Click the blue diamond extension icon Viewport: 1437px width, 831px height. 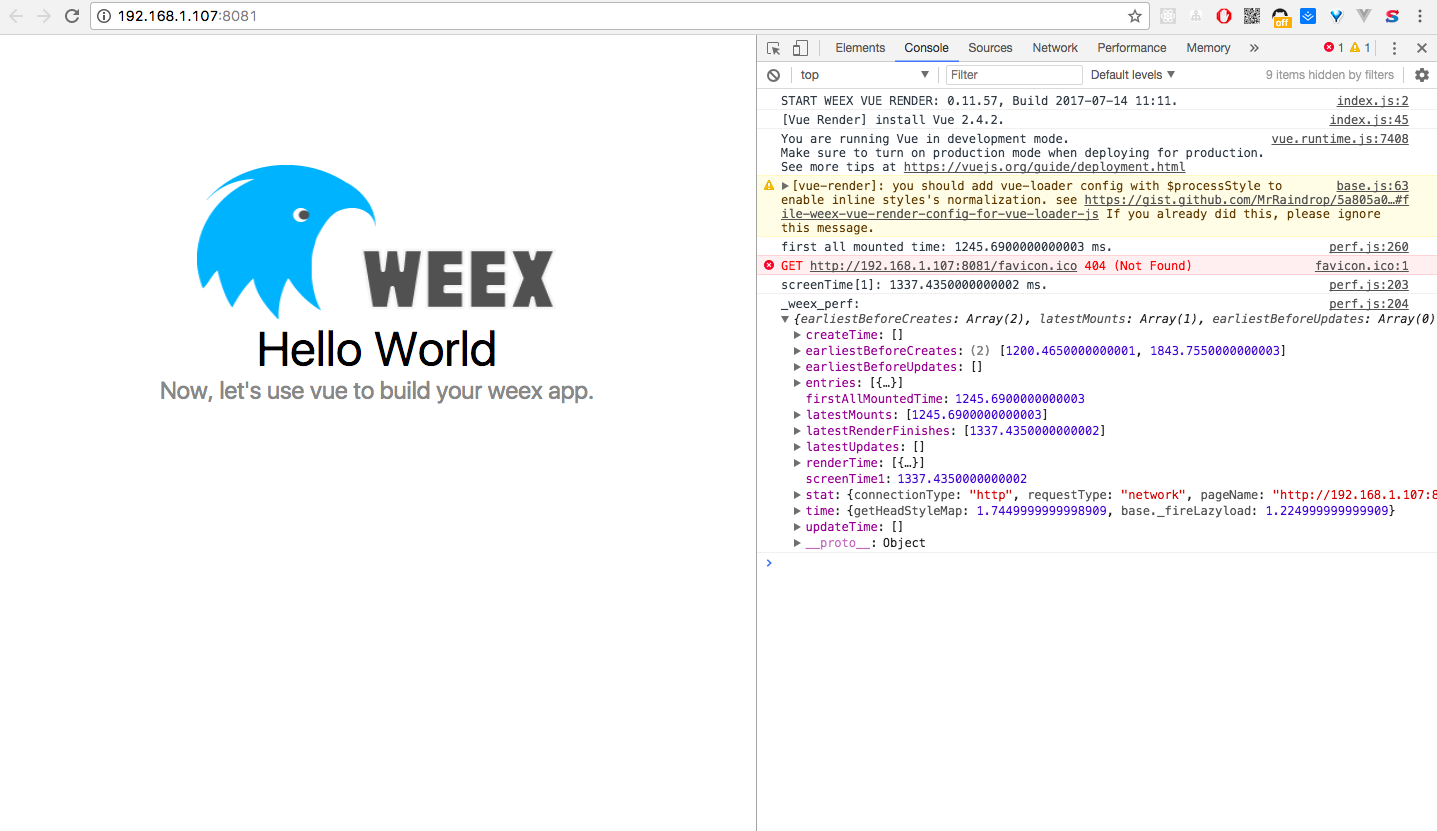[x=1336, y=16]
